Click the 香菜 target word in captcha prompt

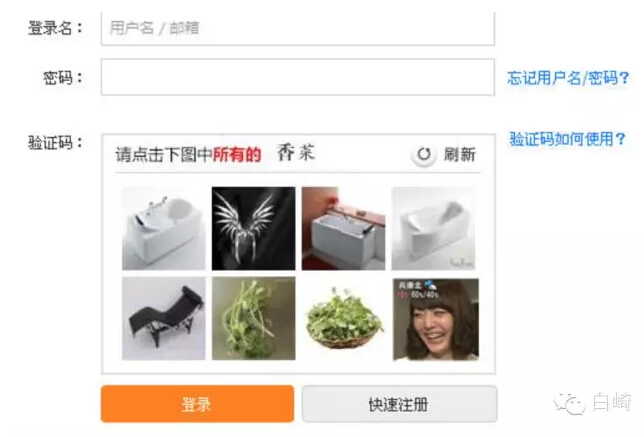click(x=296, y=152)
